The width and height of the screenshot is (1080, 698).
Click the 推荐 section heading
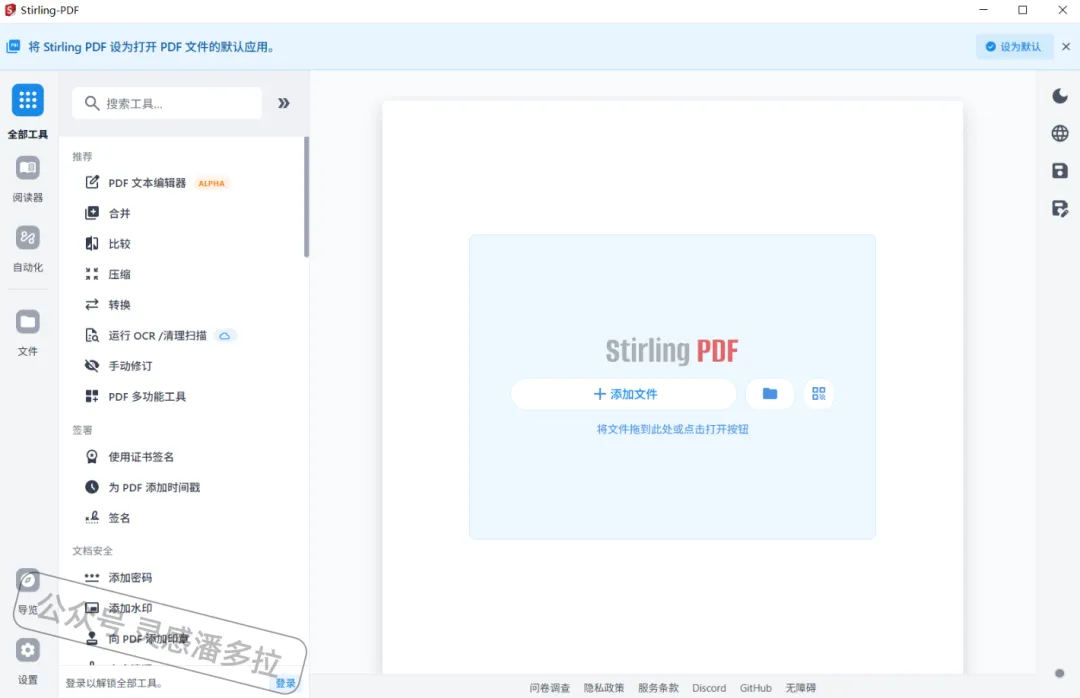(x=82, y=156)
